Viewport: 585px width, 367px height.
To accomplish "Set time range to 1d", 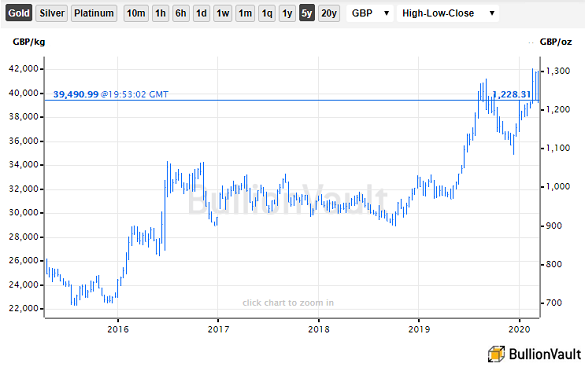I will [x=201, y=13].
